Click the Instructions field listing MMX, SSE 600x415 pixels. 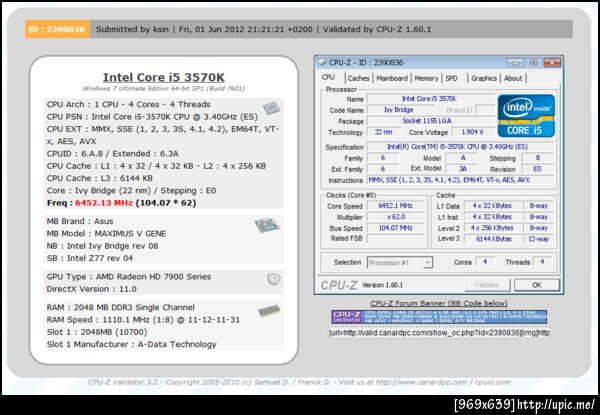point(460,180)
